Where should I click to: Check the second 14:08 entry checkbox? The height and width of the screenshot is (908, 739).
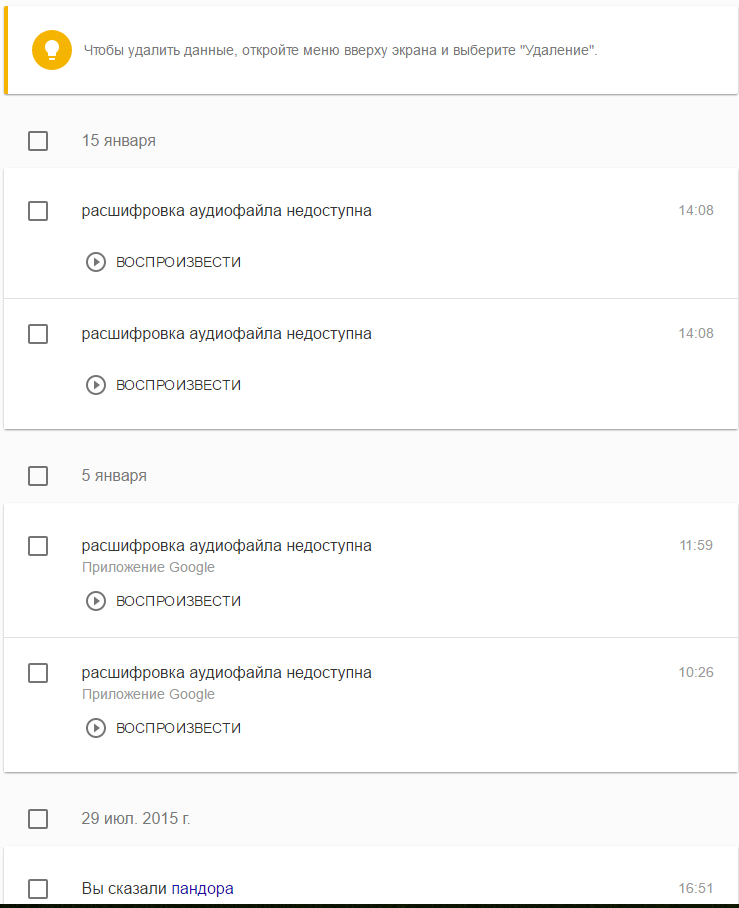[x=38, y=334]
